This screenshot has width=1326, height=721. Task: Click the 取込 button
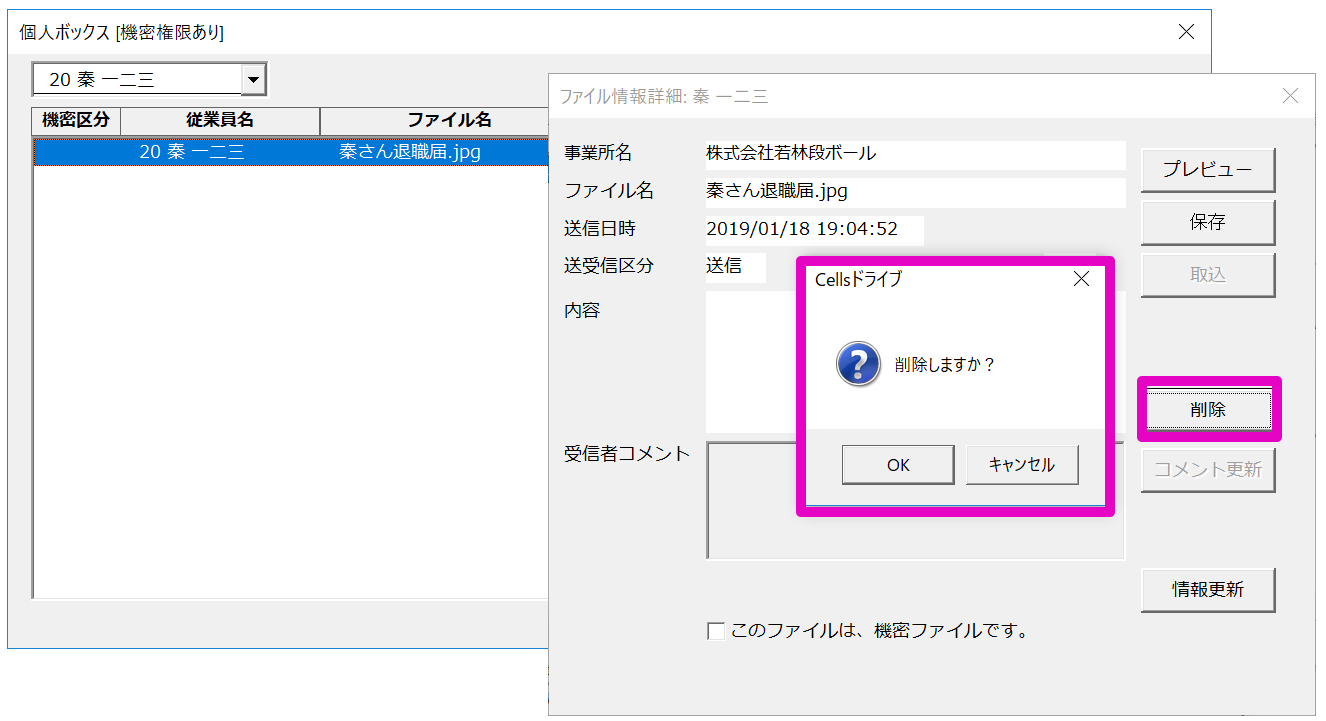(x=1207, y=275)
